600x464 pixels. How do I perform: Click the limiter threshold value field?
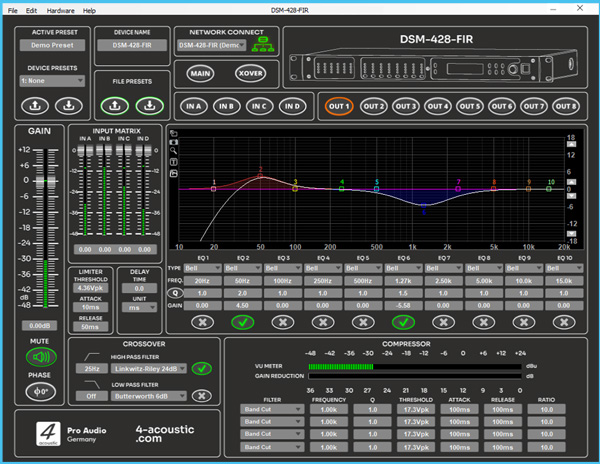point(90,289)
